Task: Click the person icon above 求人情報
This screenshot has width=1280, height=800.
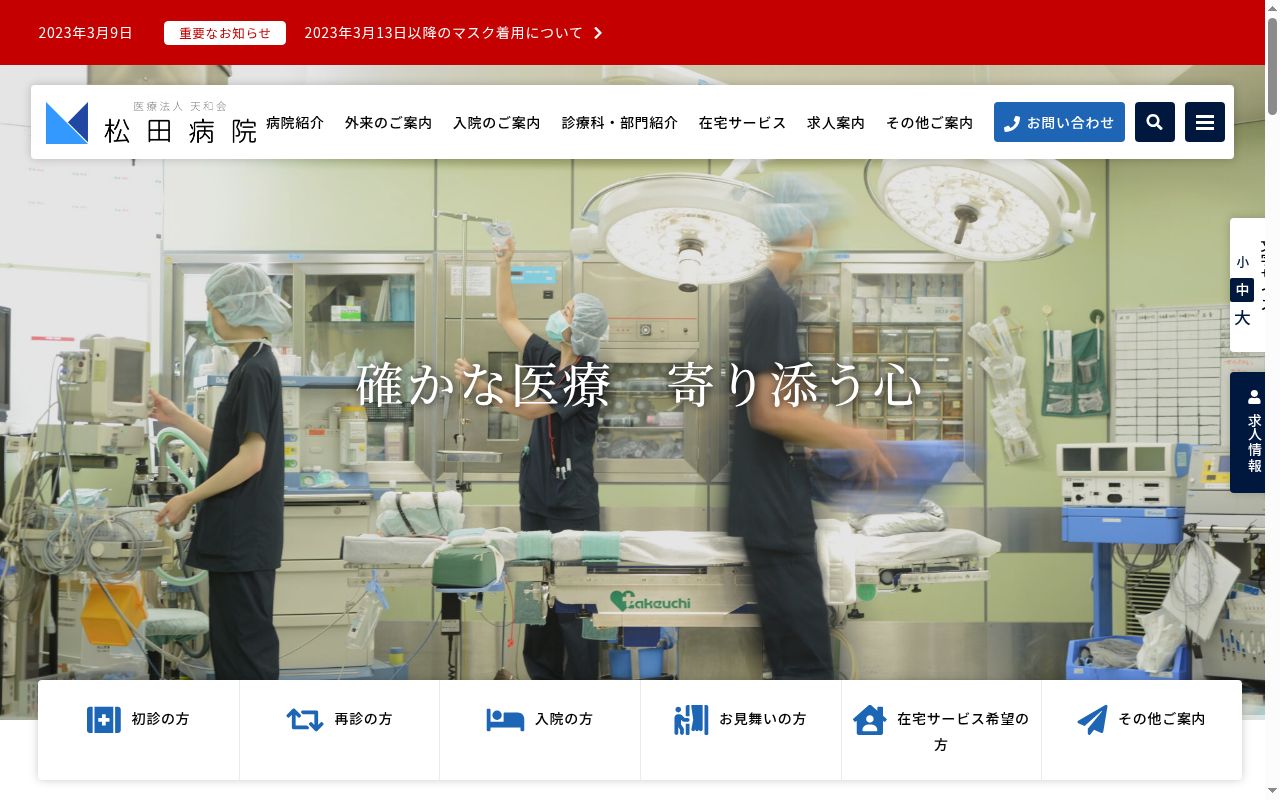Action: point(1254,397)
